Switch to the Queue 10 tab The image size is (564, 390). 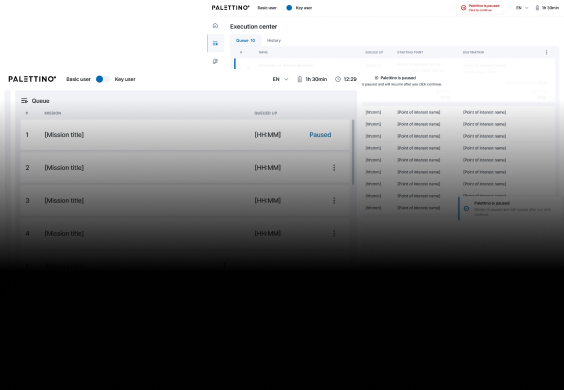tap(245, 40)
